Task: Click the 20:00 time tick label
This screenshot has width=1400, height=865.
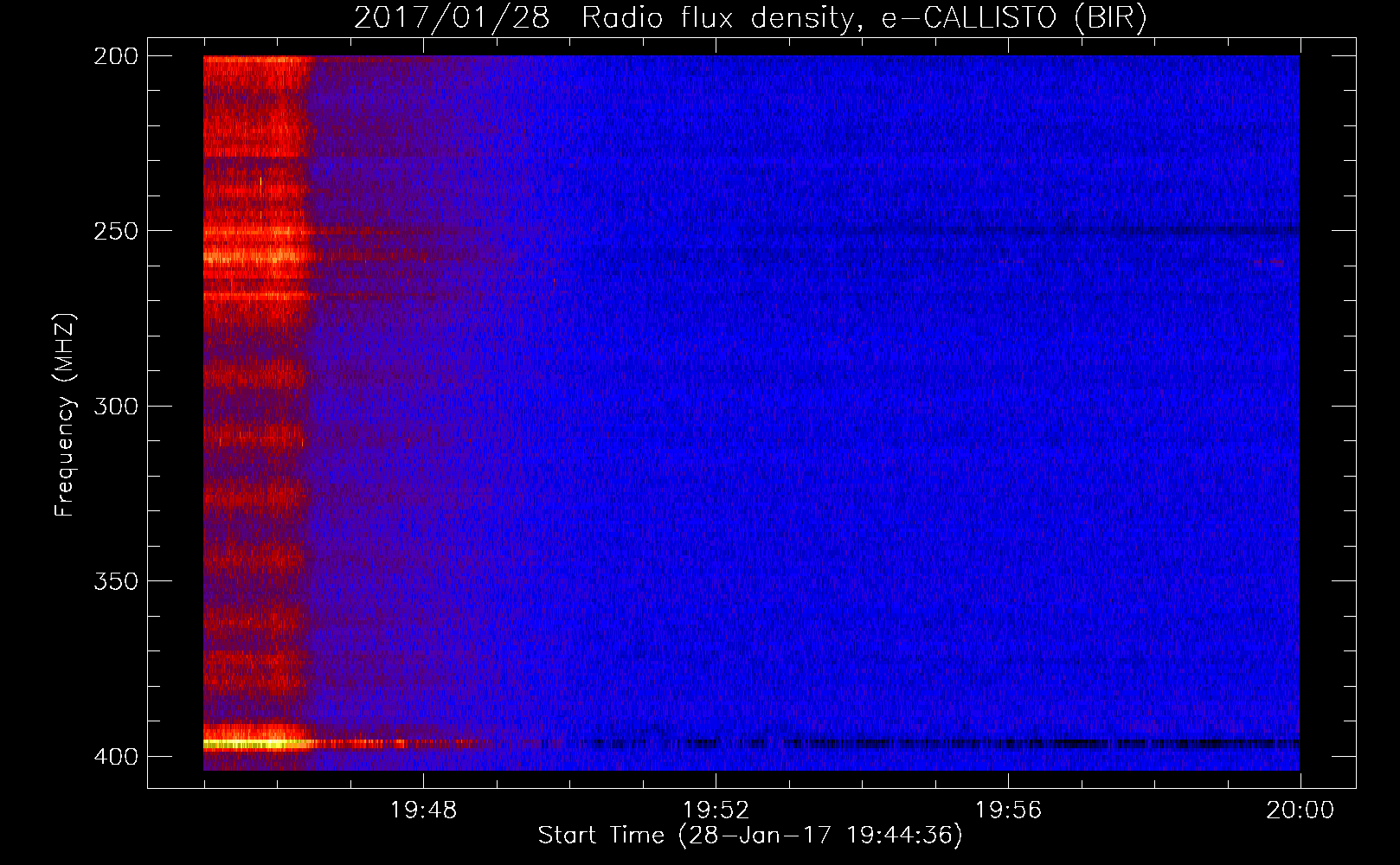Action: (x=1300, y=811)
